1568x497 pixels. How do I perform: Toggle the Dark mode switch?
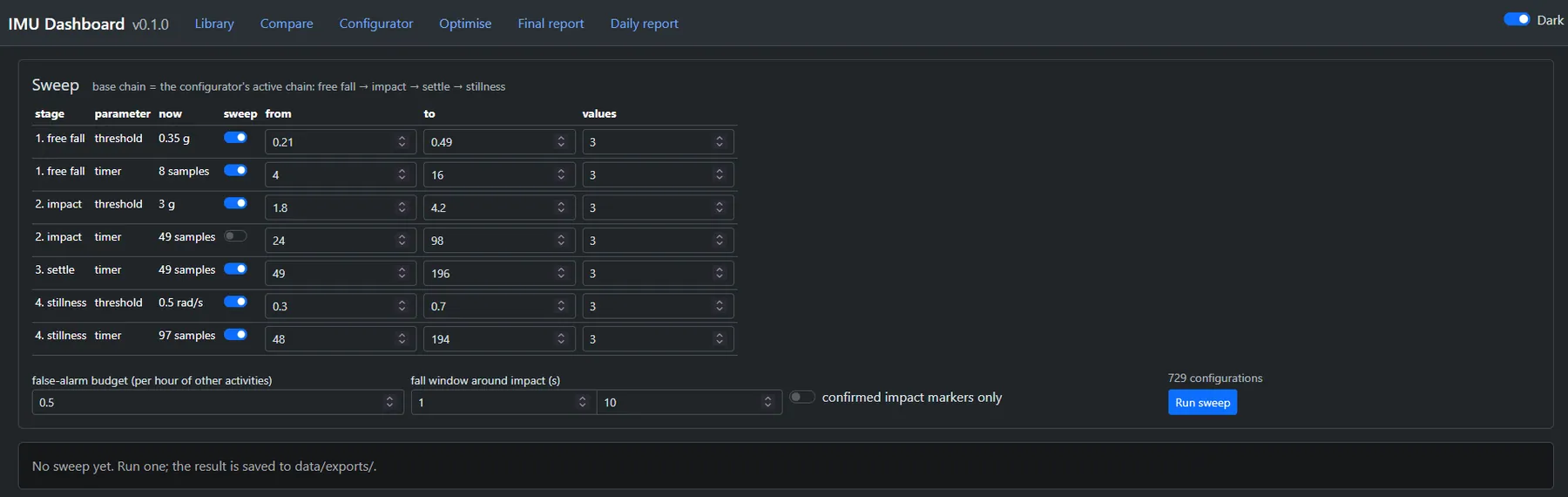click(x=1517, y=19)
